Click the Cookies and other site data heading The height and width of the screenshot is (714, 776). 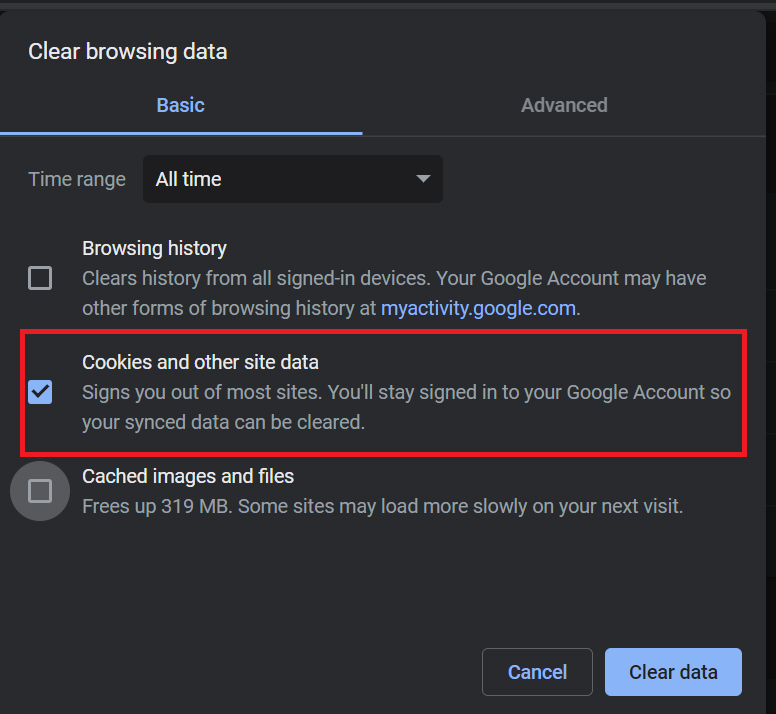click(x=200, y=362)
